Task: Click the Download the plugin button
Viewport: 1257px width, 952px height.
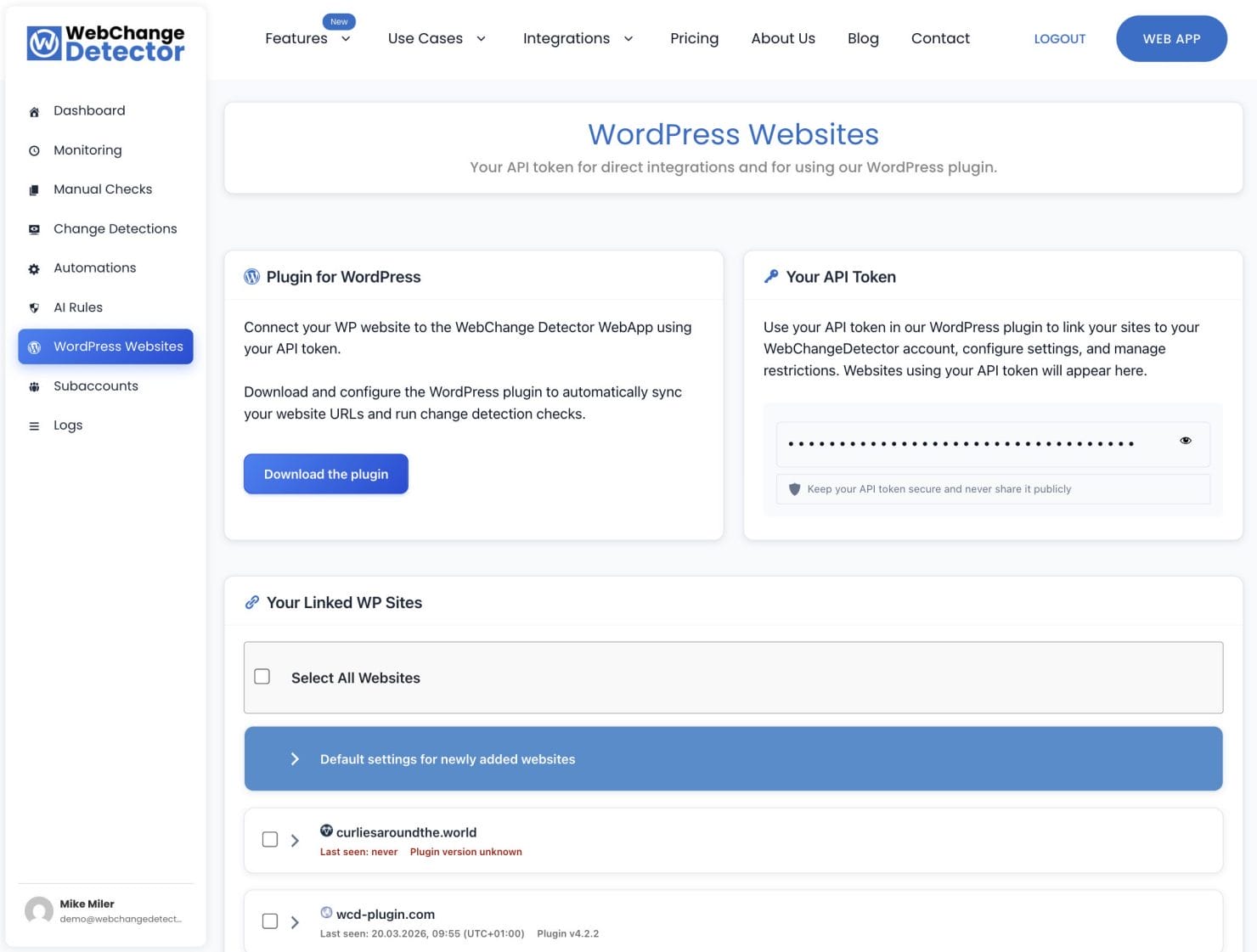Action: click(x=325, y=474)
